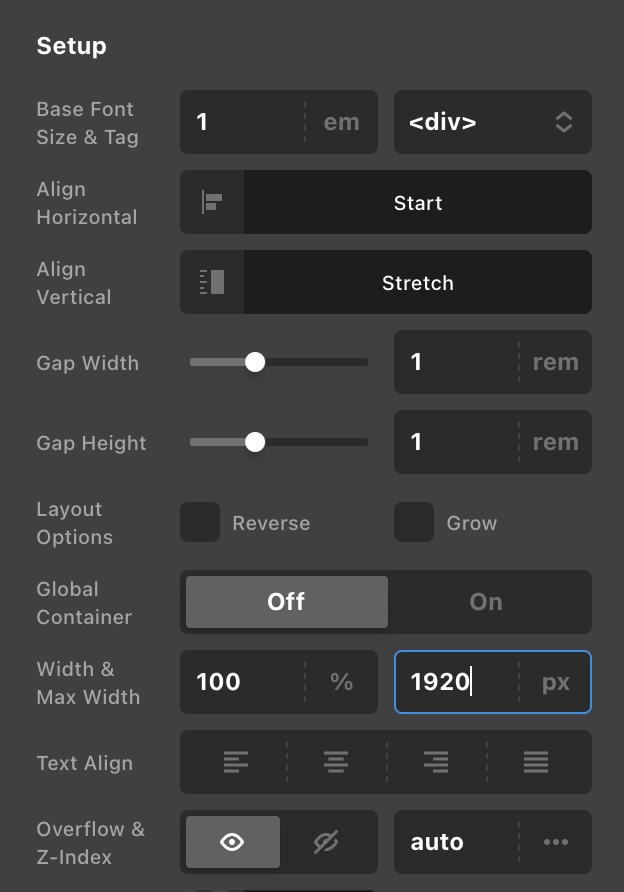624x892 pixels.
Task: Open the Stretch vertical alignment selector
Action: (x=418, y=282)
